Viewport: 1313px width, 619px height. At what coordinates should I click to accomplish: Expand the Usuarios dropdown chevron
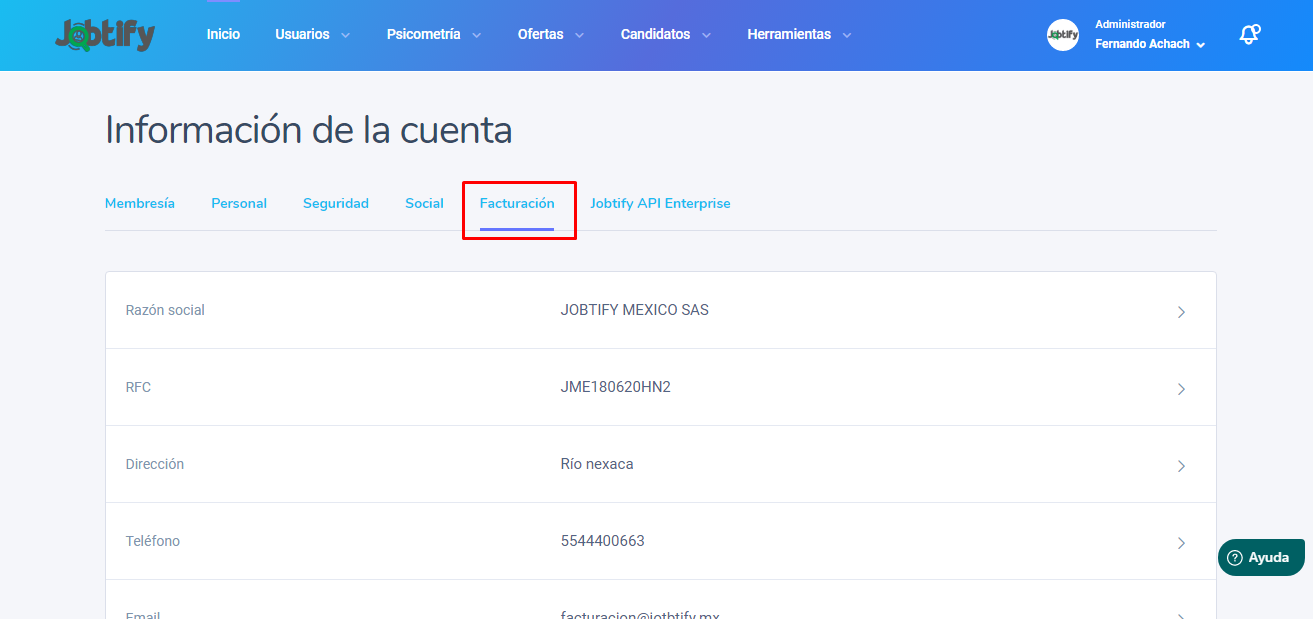pyautogui.click(x=345, y=35)
